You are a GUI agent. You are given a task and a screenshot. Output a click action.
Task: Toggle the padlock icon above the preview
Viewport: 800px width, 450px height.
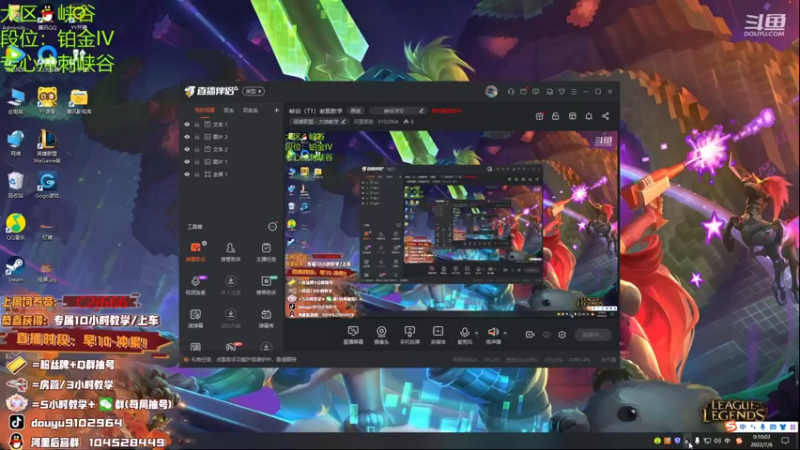tap(556, 116)
